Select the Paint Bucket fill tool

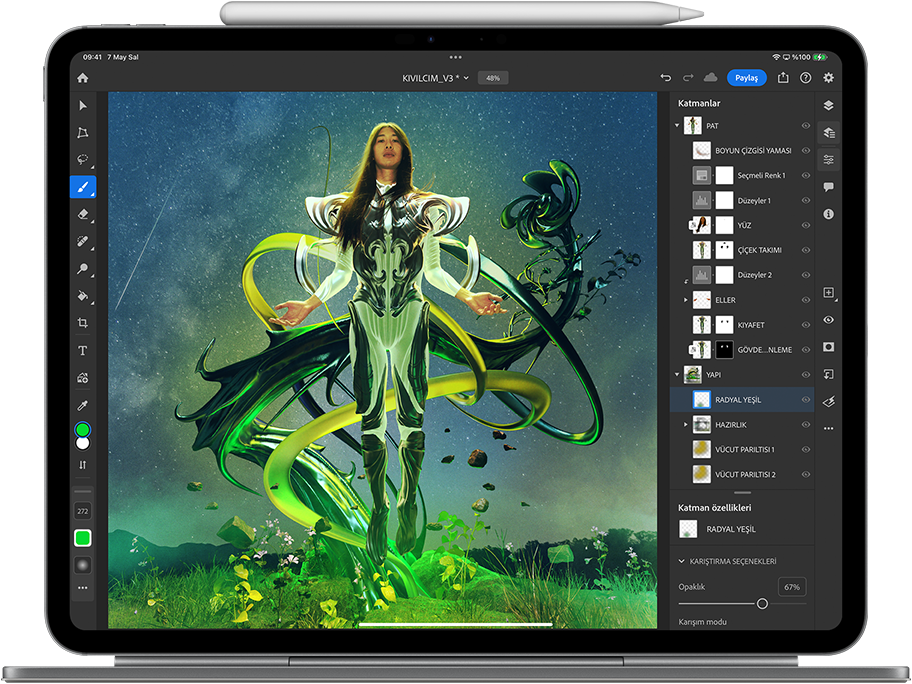[x=83, y=295]
